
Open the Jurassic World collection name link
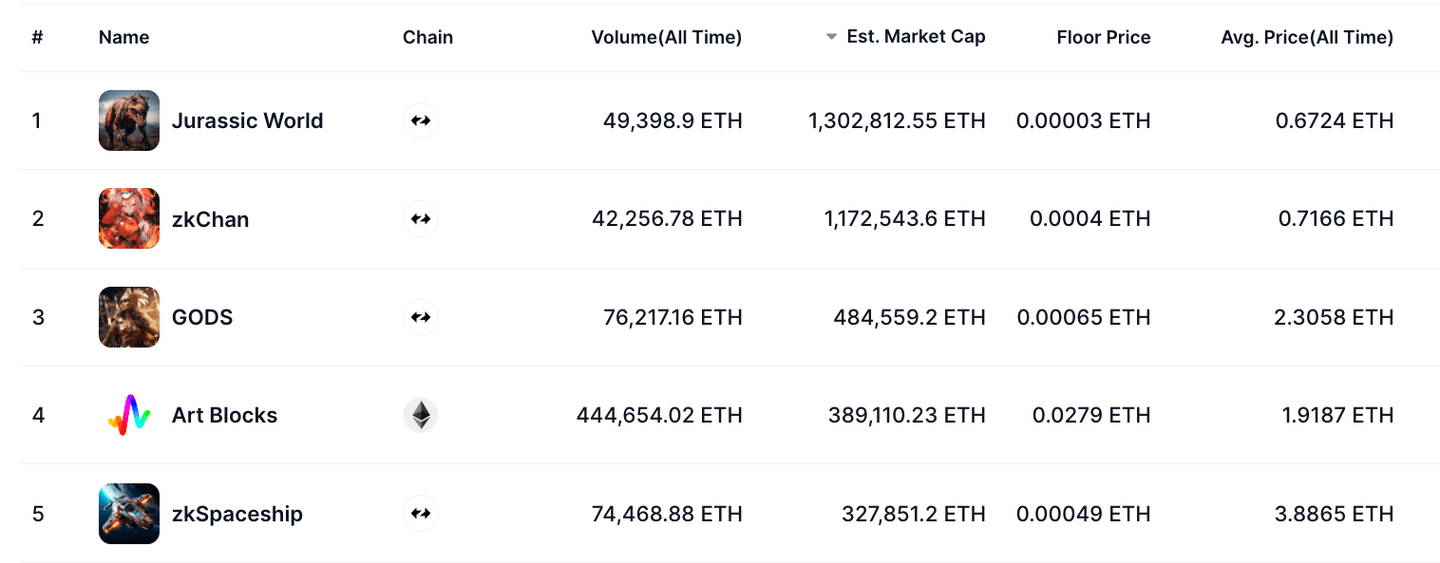pyautogui.click(x=247, y=121)
